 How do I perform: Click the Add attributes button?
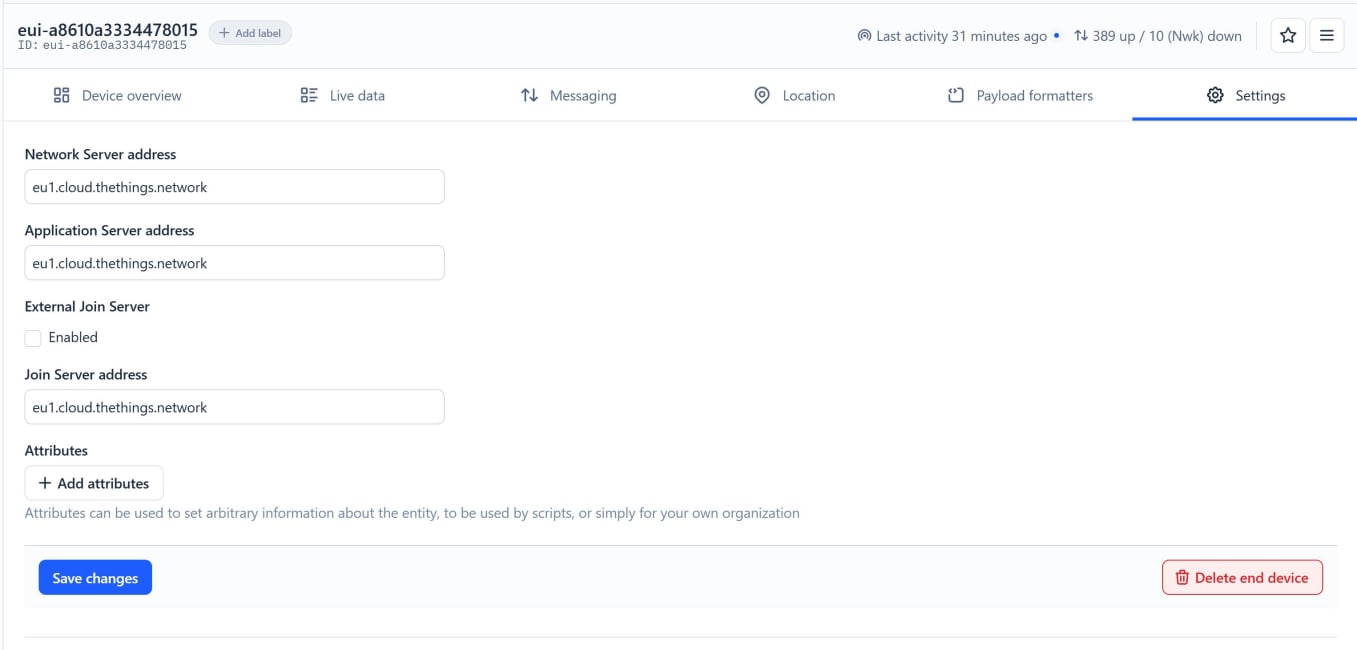94,483
